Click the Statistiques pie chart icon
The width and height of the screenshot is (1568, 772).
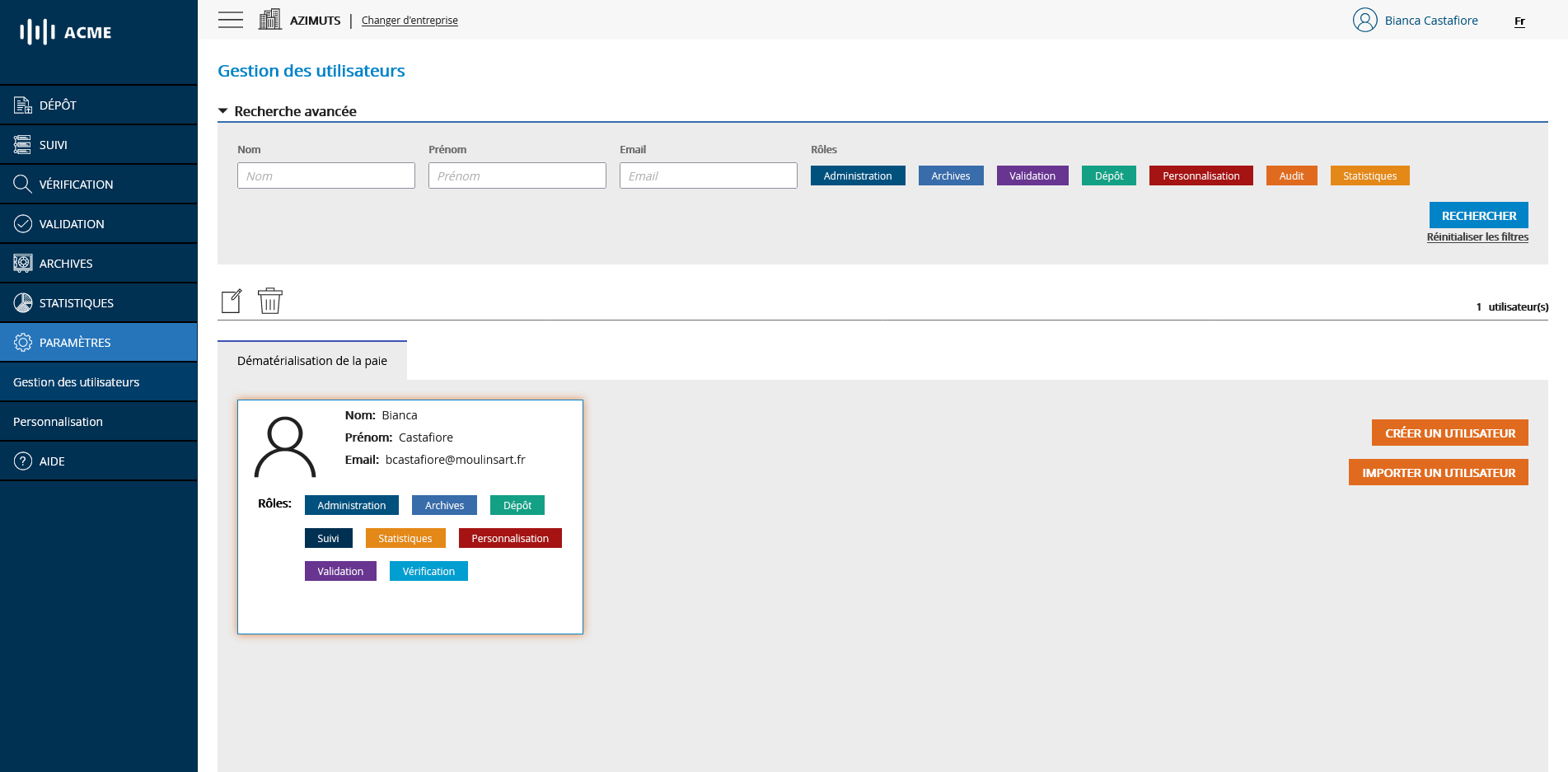[x=22, y=302]
